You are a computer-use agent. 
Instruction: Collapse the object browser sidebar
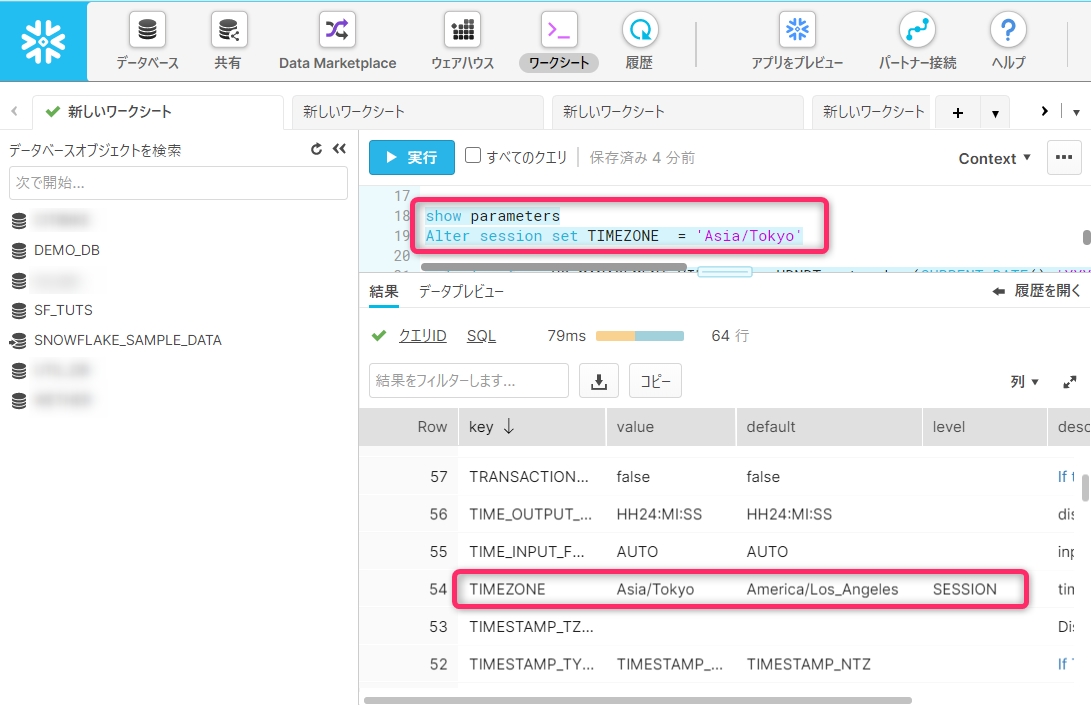point(340,149)
